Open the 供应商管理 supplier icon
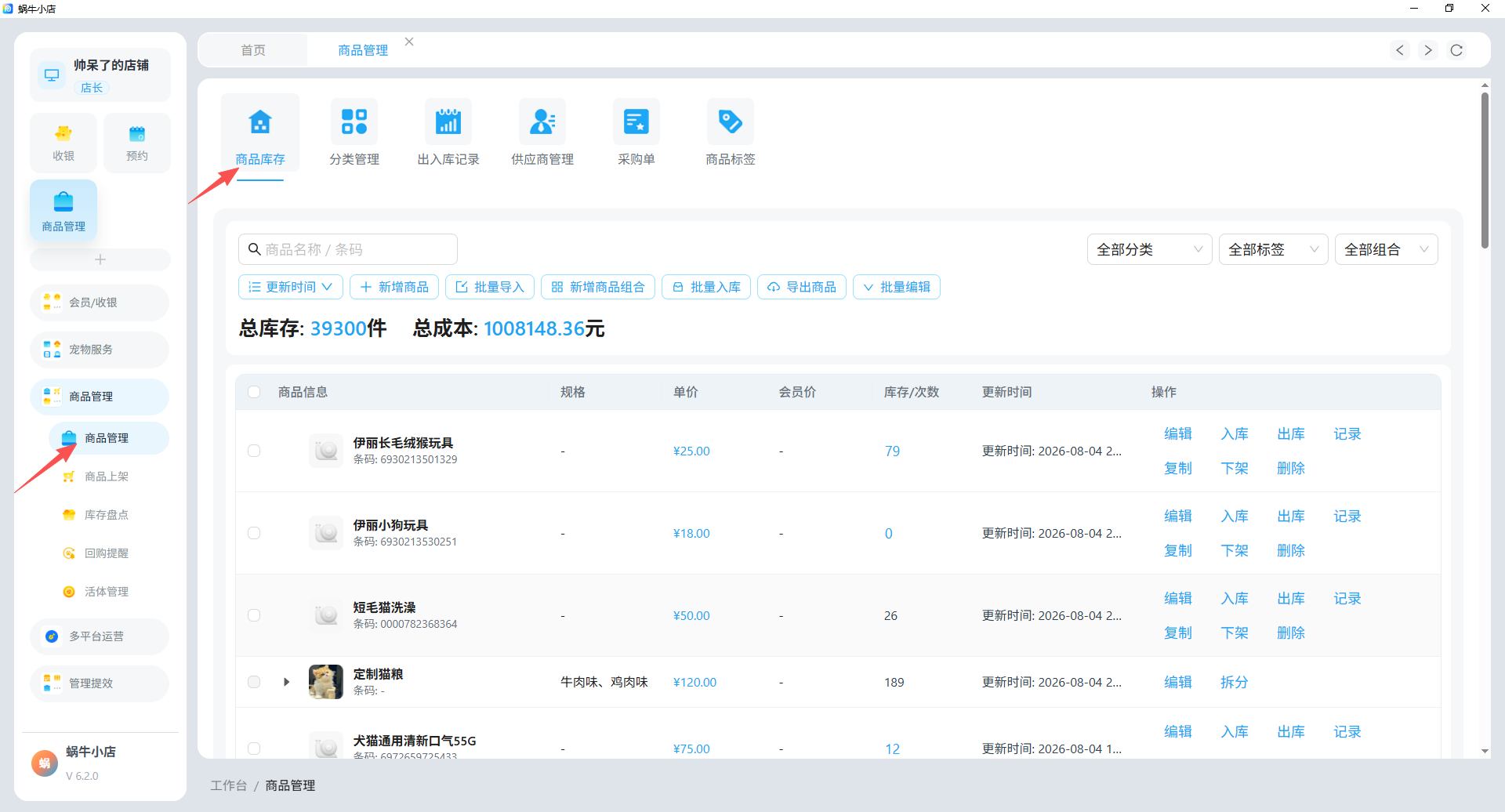Screen dimensions: 1505x812 [542, 122]
